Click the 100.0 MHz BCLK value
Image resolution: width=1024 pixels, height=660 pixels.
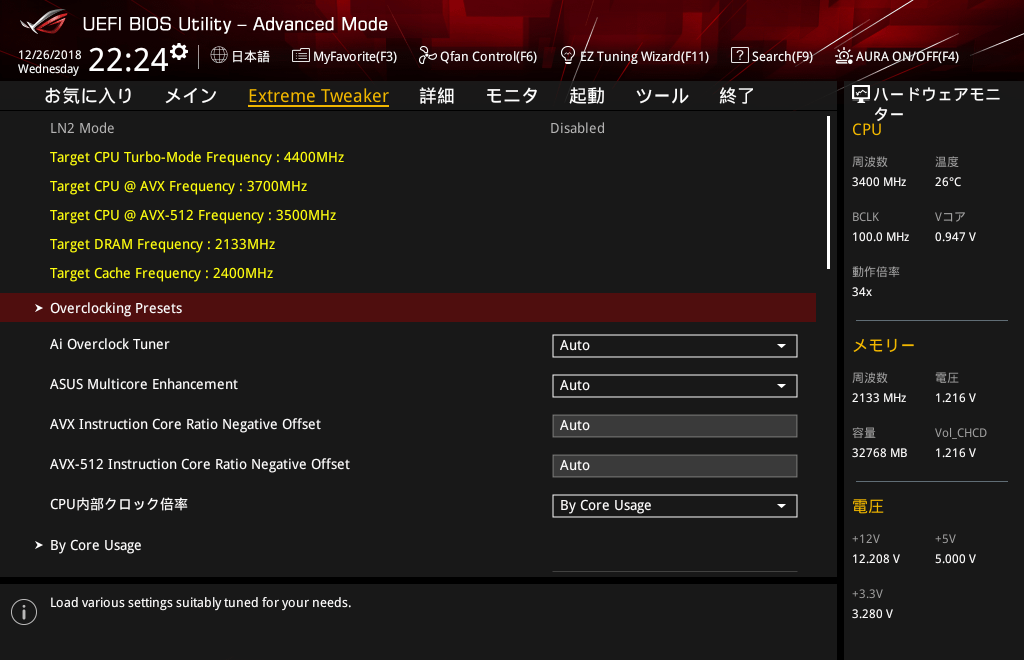pyautogui.click(x=880, y=237)
